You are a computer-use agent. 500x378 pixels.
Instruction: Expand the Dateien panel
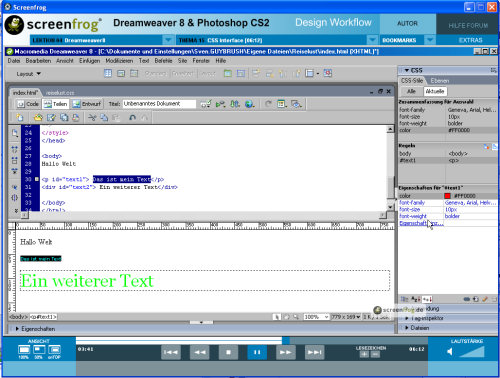407,328
